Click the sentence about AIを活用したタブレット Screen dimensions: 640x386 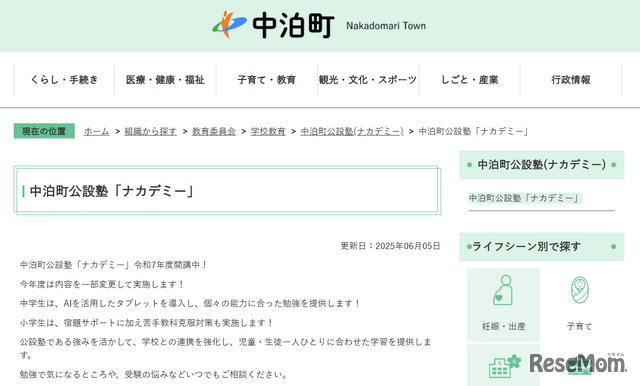tap(190, 304)
